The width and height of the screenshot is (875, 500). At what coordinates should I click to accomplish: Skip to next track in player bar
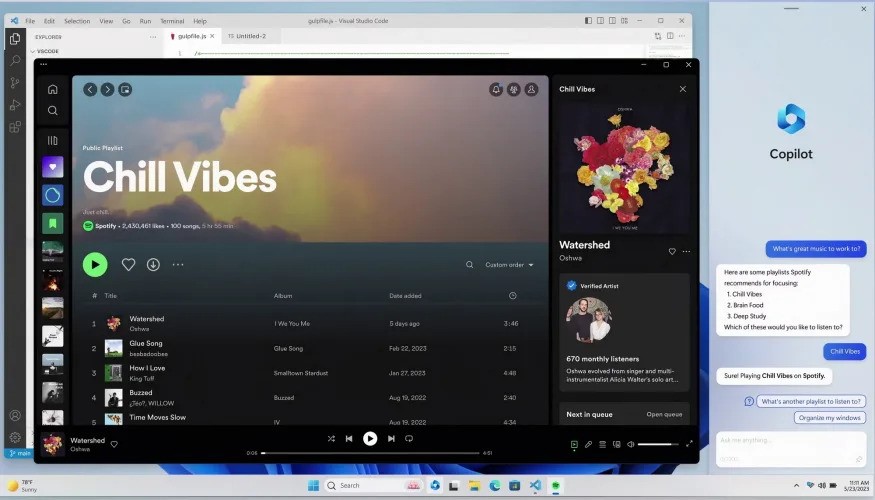[x=391, y=438]
